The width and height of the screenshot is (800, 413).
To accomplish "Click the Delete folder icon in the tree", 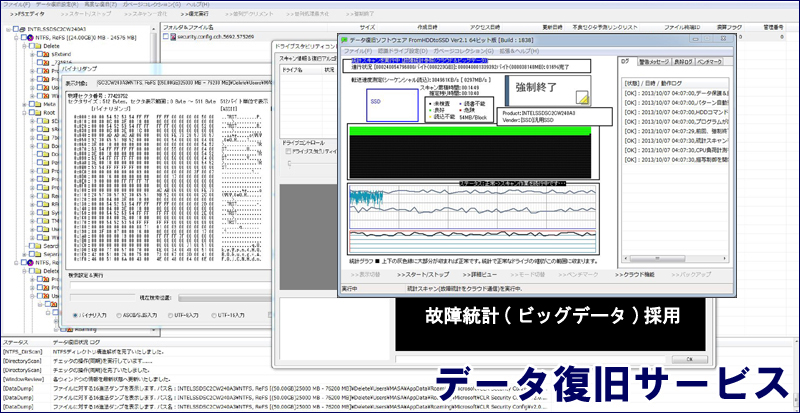I will point(39,45).
